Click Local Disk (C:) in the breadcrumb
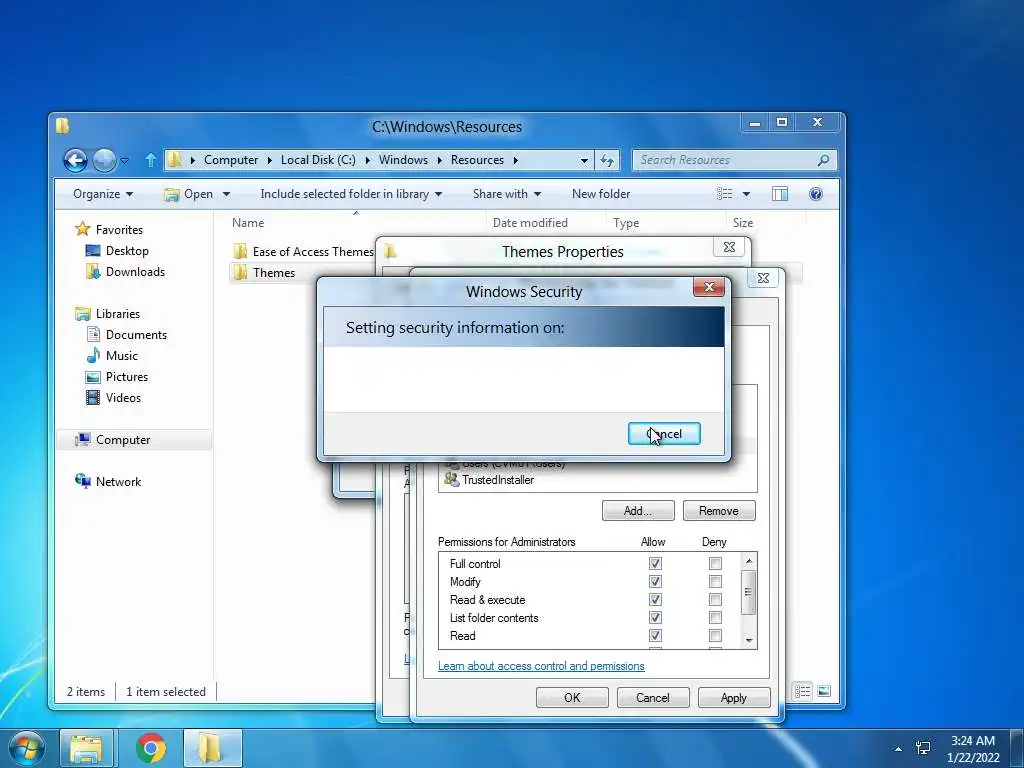 click(318, 160)
